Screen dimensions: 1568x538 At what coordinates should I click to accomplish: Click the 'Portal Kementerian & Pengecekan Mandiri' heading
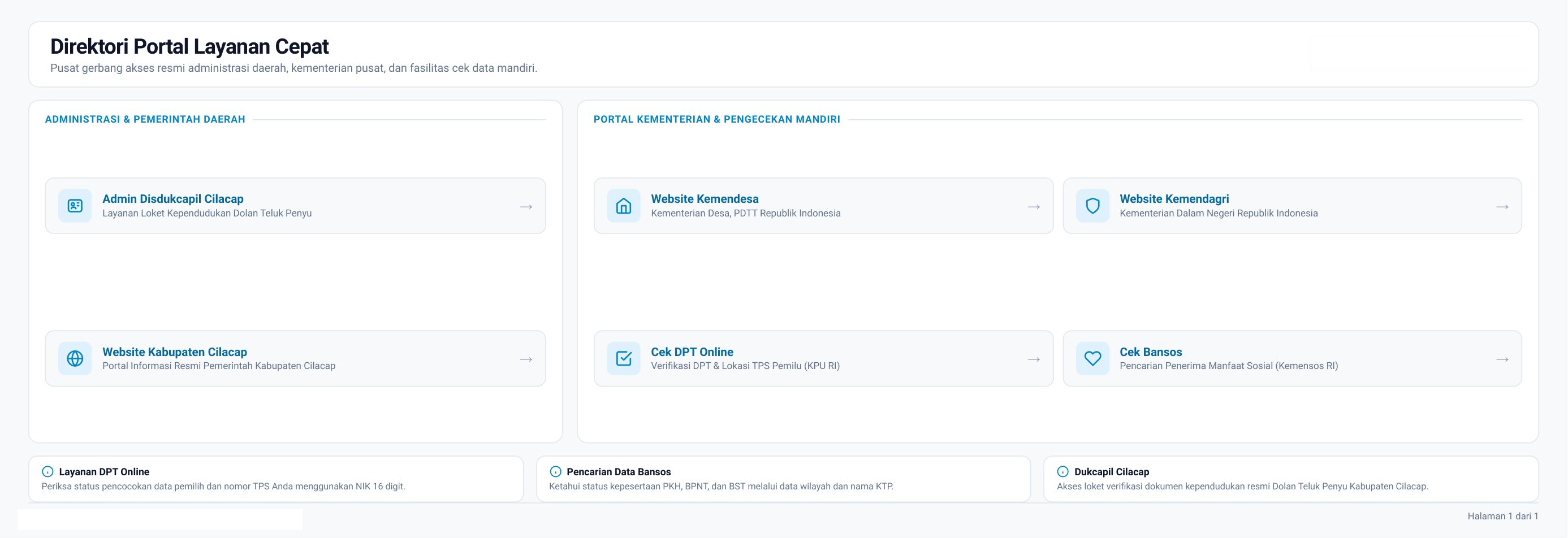[716, 119]
